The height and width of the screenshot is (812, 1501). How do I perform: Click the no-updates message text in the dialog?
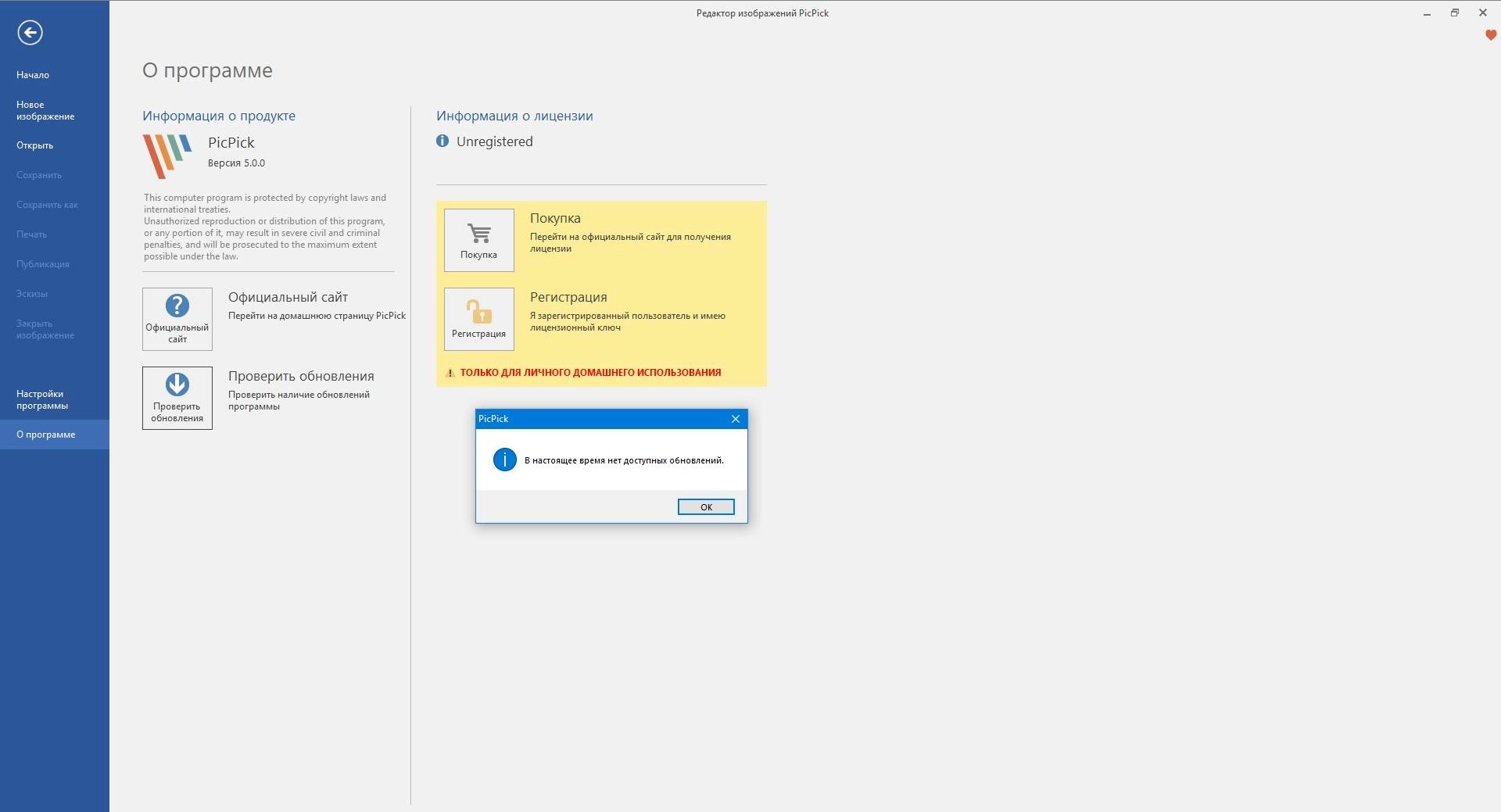[x=624, y=460]
